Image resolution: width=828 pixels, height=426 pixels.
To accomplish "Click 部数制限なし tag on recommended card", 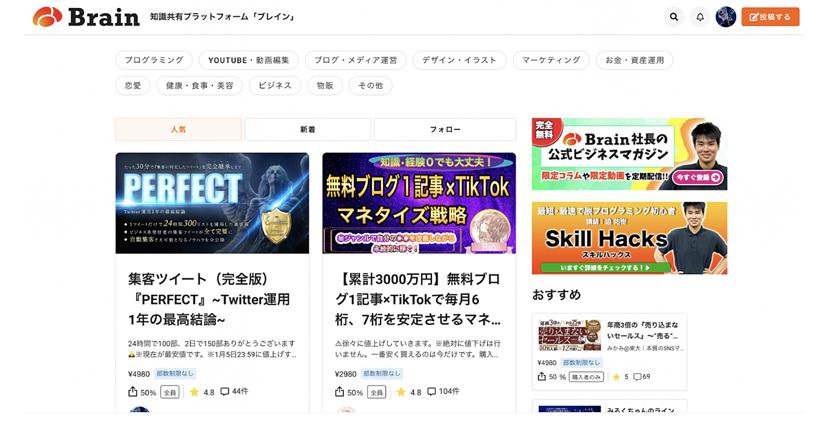I will [581, 363].
